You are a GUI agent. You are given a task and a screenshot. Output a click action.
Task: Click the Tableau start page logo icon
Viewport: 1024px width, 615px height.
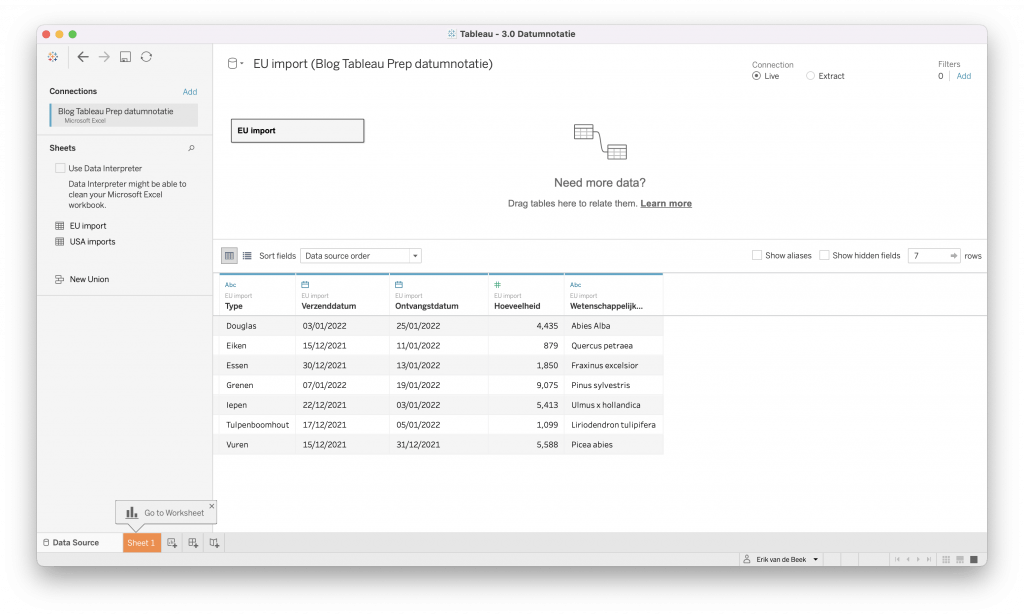[x=53, y=57]
